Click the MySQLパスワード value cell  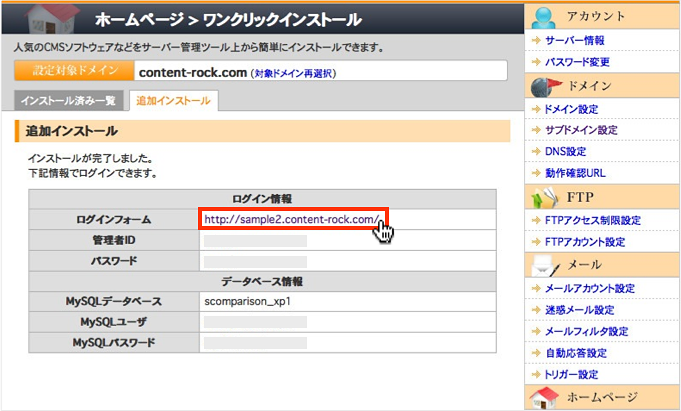tap(348, 343)
